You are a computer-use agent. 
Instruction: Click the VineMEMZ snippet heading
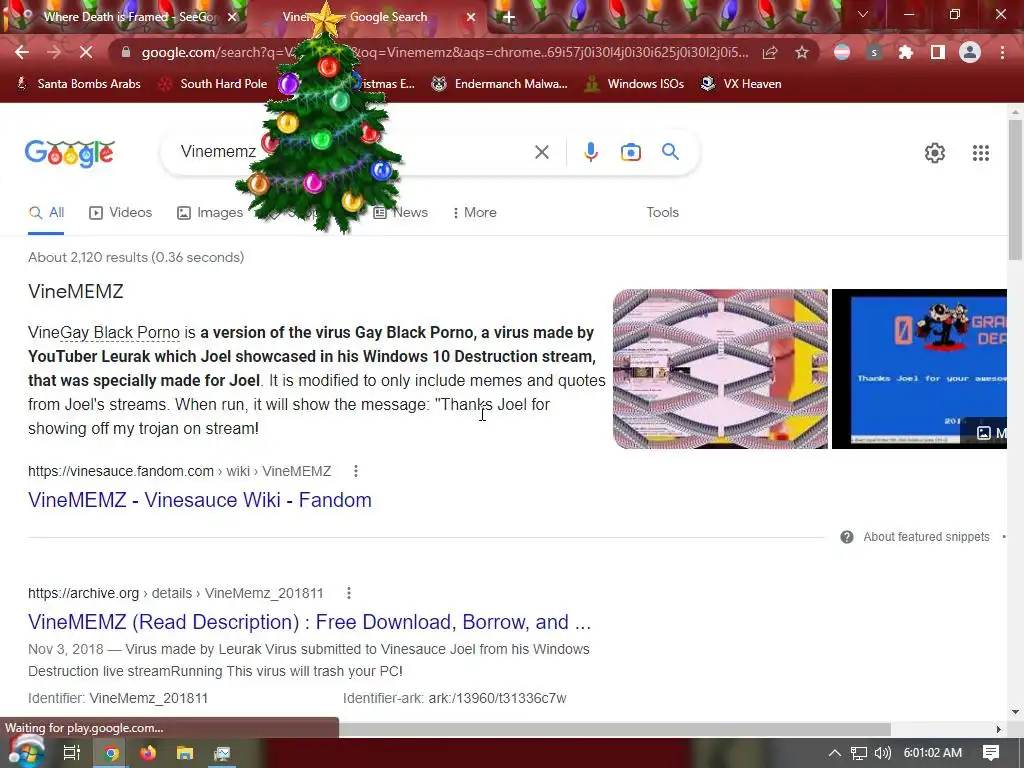click(76, 291)
